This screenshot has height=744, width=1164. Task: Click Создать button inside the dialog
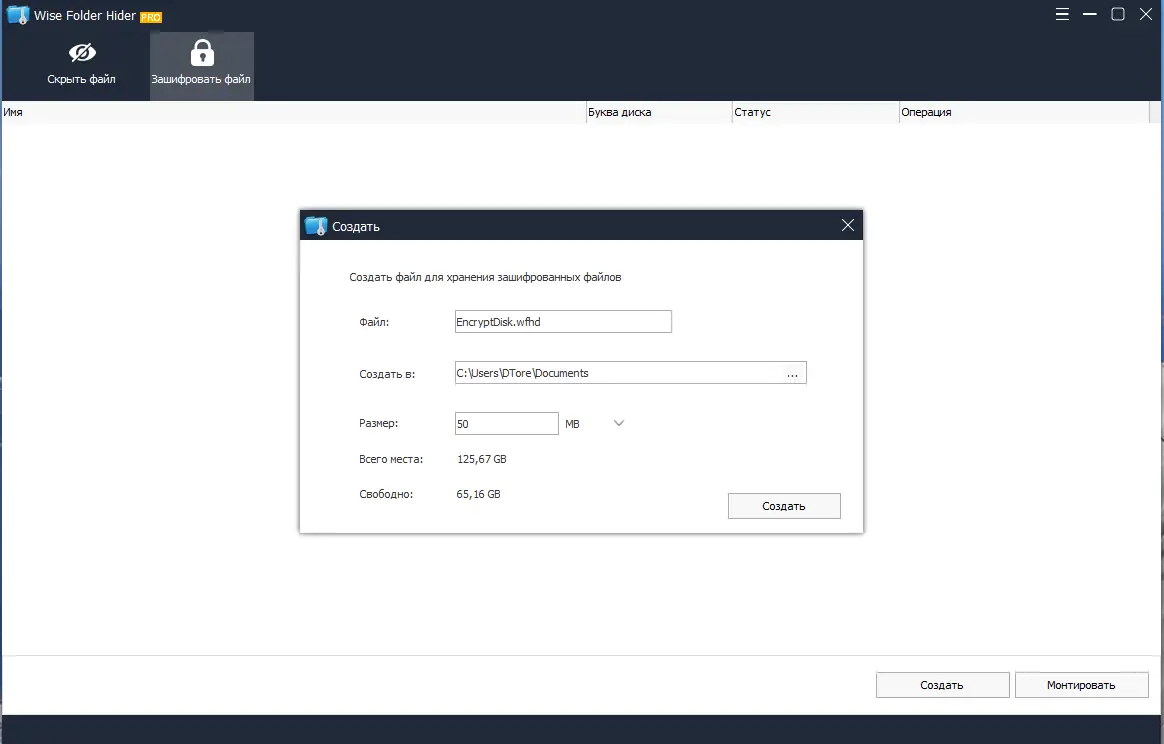784,506
